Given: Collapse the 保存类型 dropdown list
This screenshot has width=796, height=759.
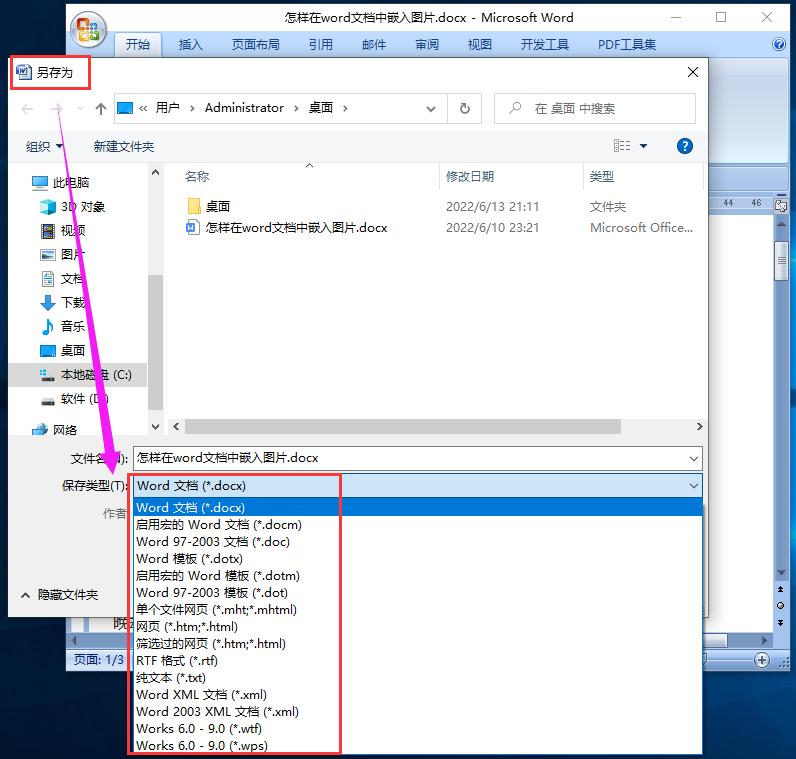Looking at the screenshot, I should (693, 486).
